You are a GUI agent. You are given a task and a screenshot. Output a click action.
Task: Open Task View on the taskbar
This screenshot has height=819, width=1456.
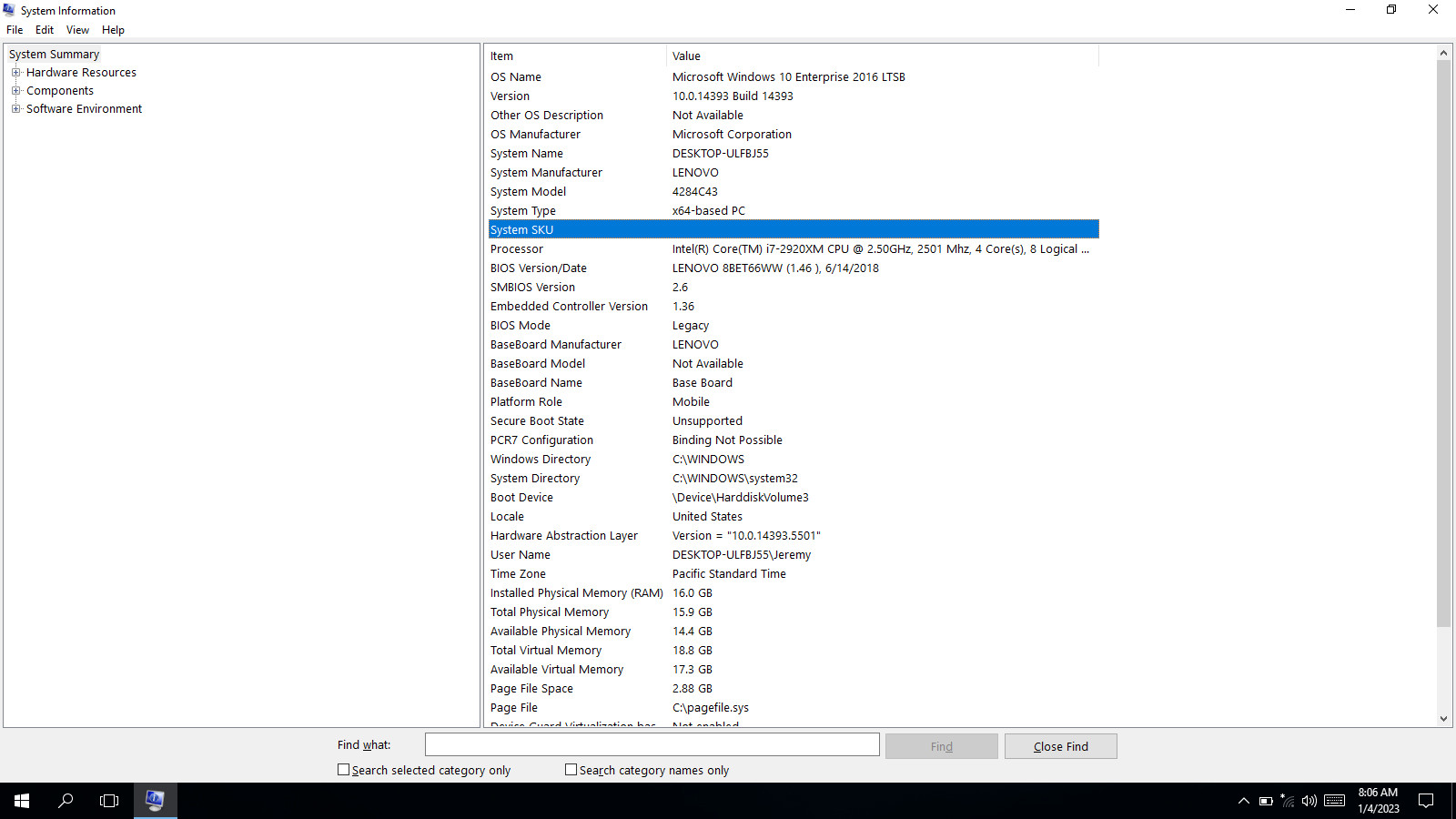[x=109, y=801]
